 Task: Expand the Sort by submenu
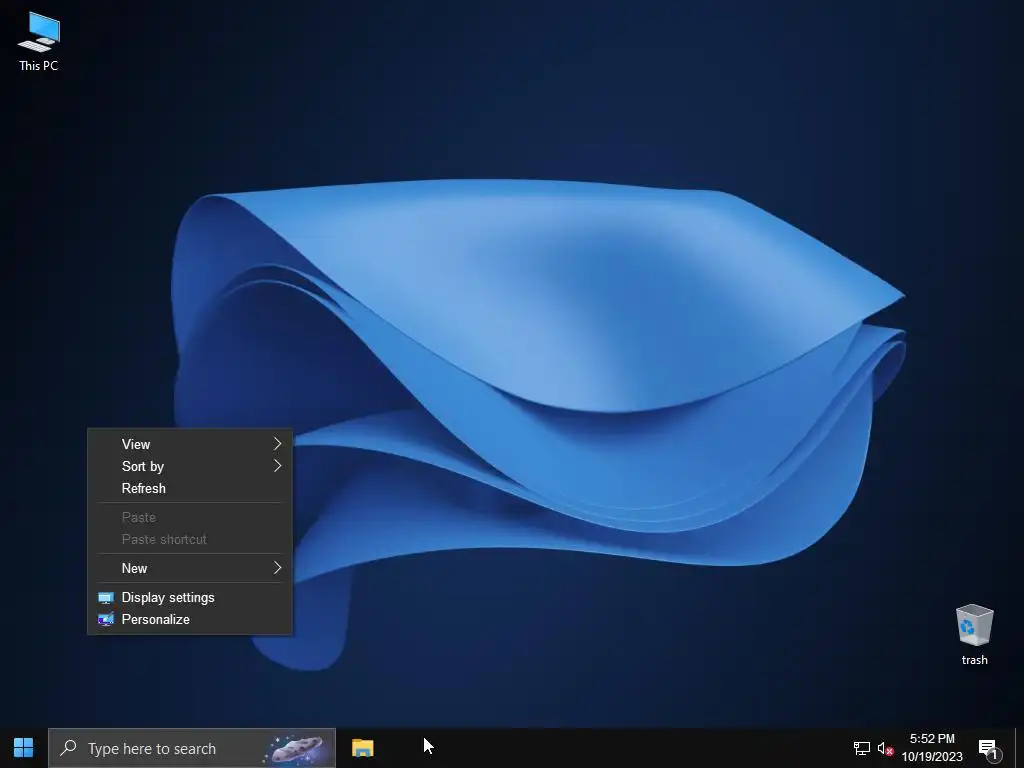190,466
